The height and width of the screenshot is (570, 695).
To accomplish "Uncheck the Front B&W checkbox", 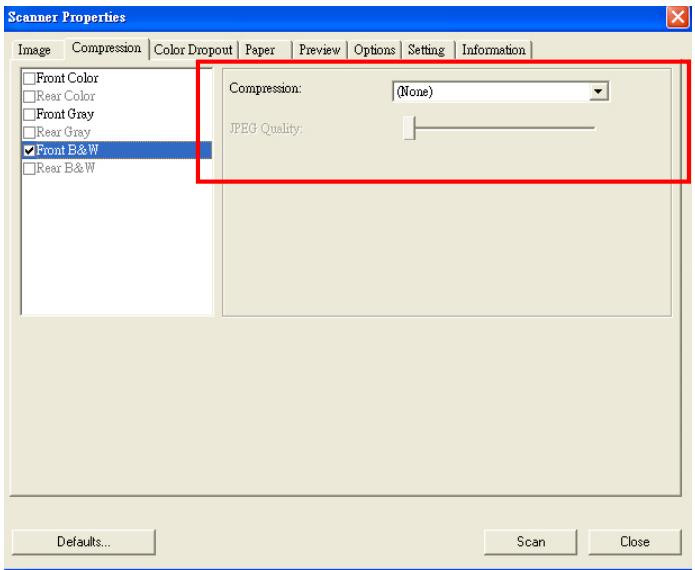I will [x=29, y=150].
